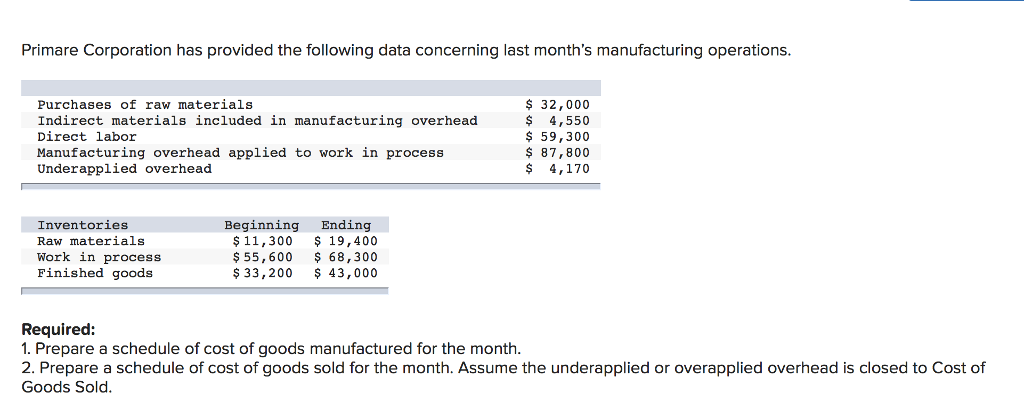Image resolution: width=1024 pixels, height=401 pixels.
Task: Click requirement 1 about cost of goods manufactured
Action: 271,348
